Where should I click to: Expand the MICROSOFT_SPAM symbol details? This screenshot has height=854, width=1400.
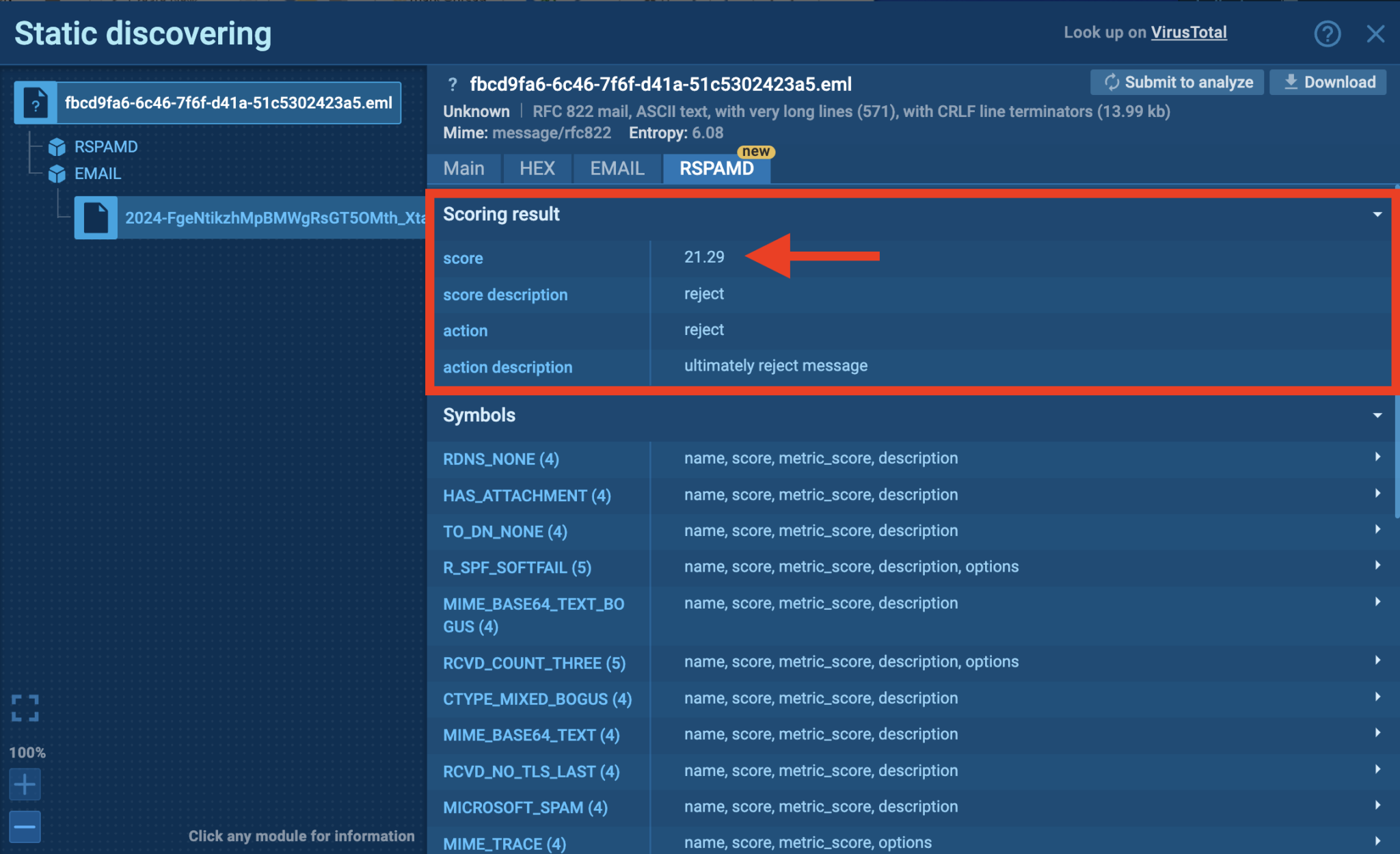tap(1377, 805)
